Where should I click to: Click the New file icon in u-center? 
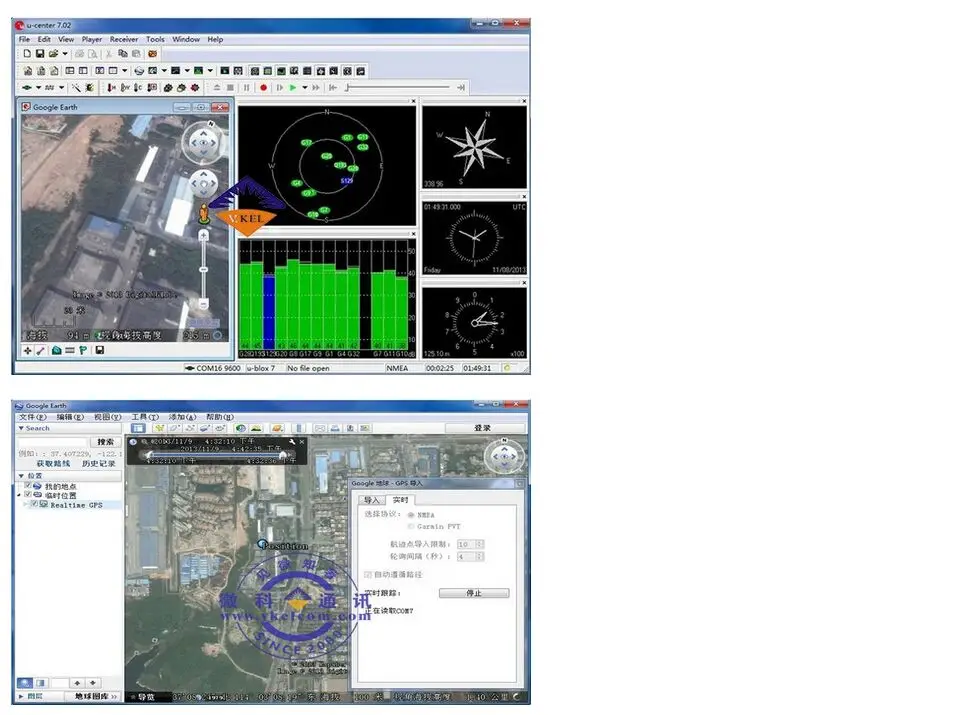pyautogui.click(x=27, y=54)
